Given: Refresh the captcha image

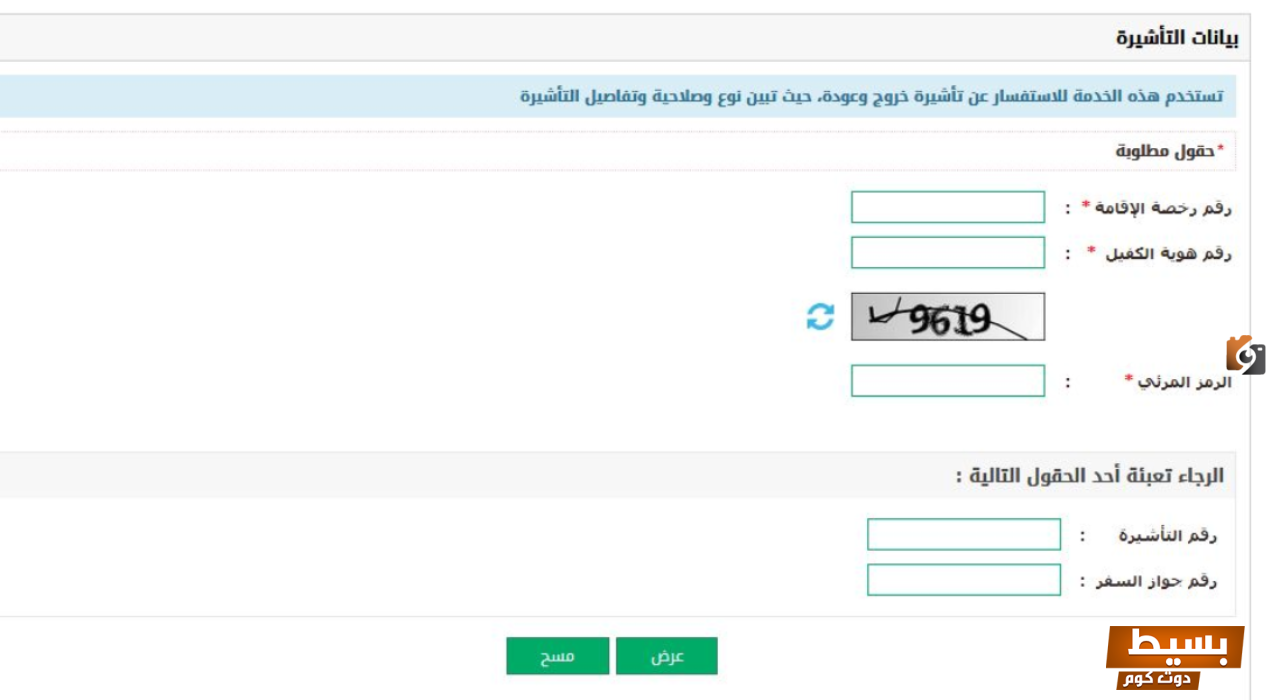Looking at the screenshot, I should pos(820,317).
